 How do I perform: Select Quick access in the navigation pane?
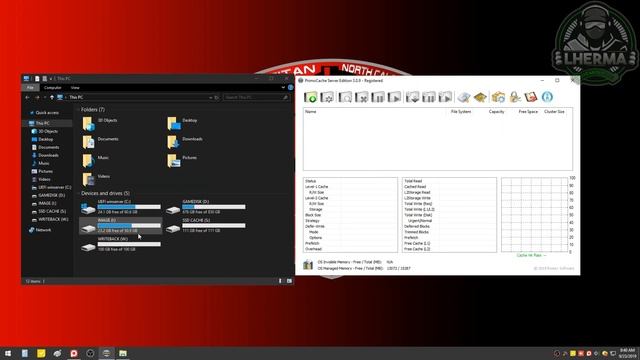coord(47,113)
